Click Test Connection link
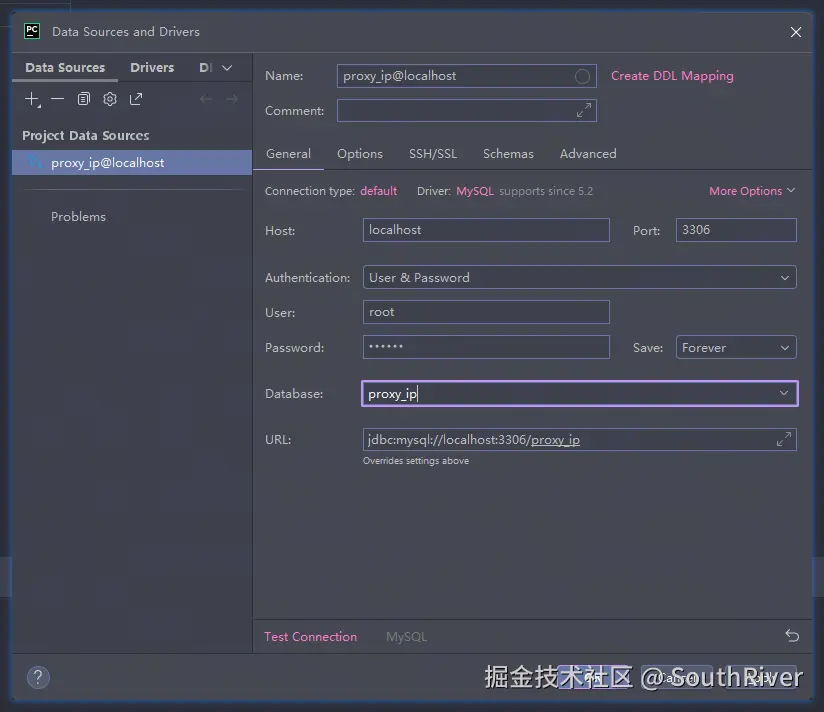The image size is (824, 712). click(x=310, y=637)
